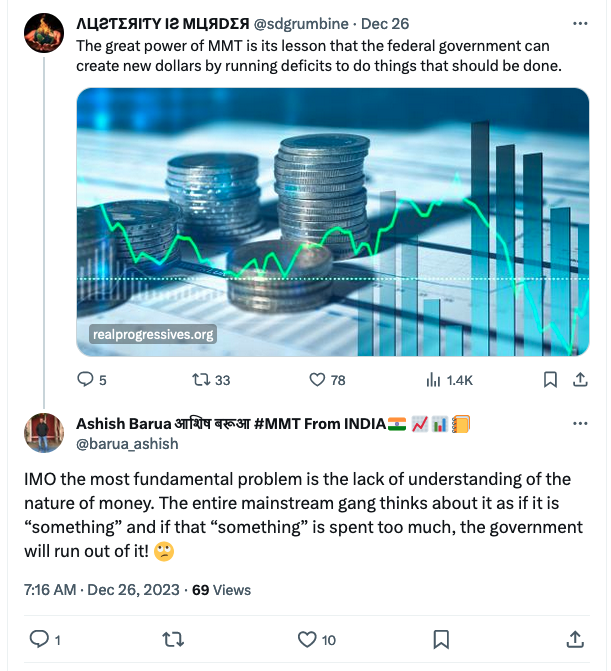611x671 pixels.
Task: Open the AUSTERITY IS MURDER profile avatar
Action: coord(43,34)
